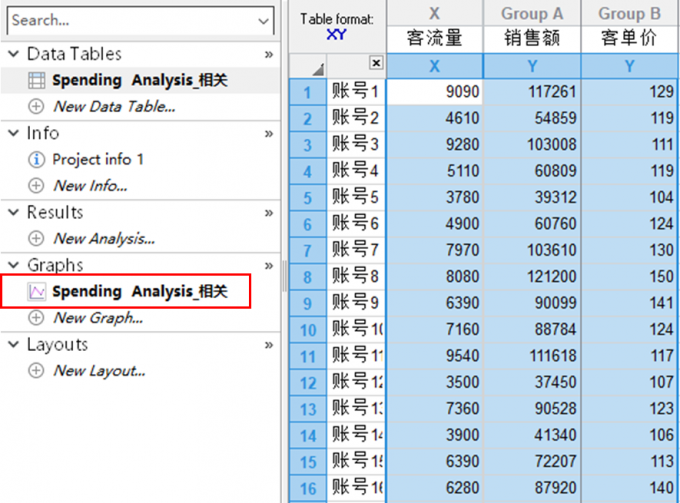Viewport: 680px width, 503px height.
Task: Click the plus icon beside New Graph
Action: coord(36,318)
